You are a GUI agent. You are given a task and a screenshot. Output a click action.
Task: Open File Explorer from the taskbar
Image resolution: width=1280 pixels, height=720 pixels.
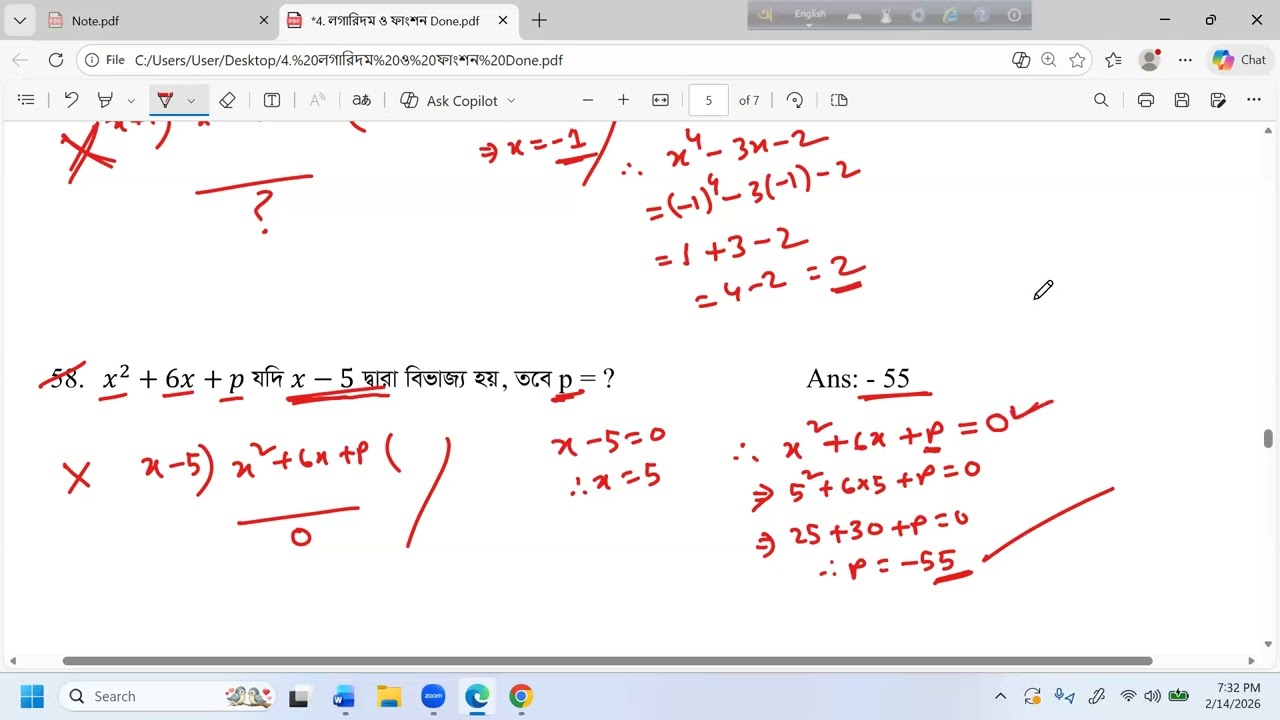388,696
